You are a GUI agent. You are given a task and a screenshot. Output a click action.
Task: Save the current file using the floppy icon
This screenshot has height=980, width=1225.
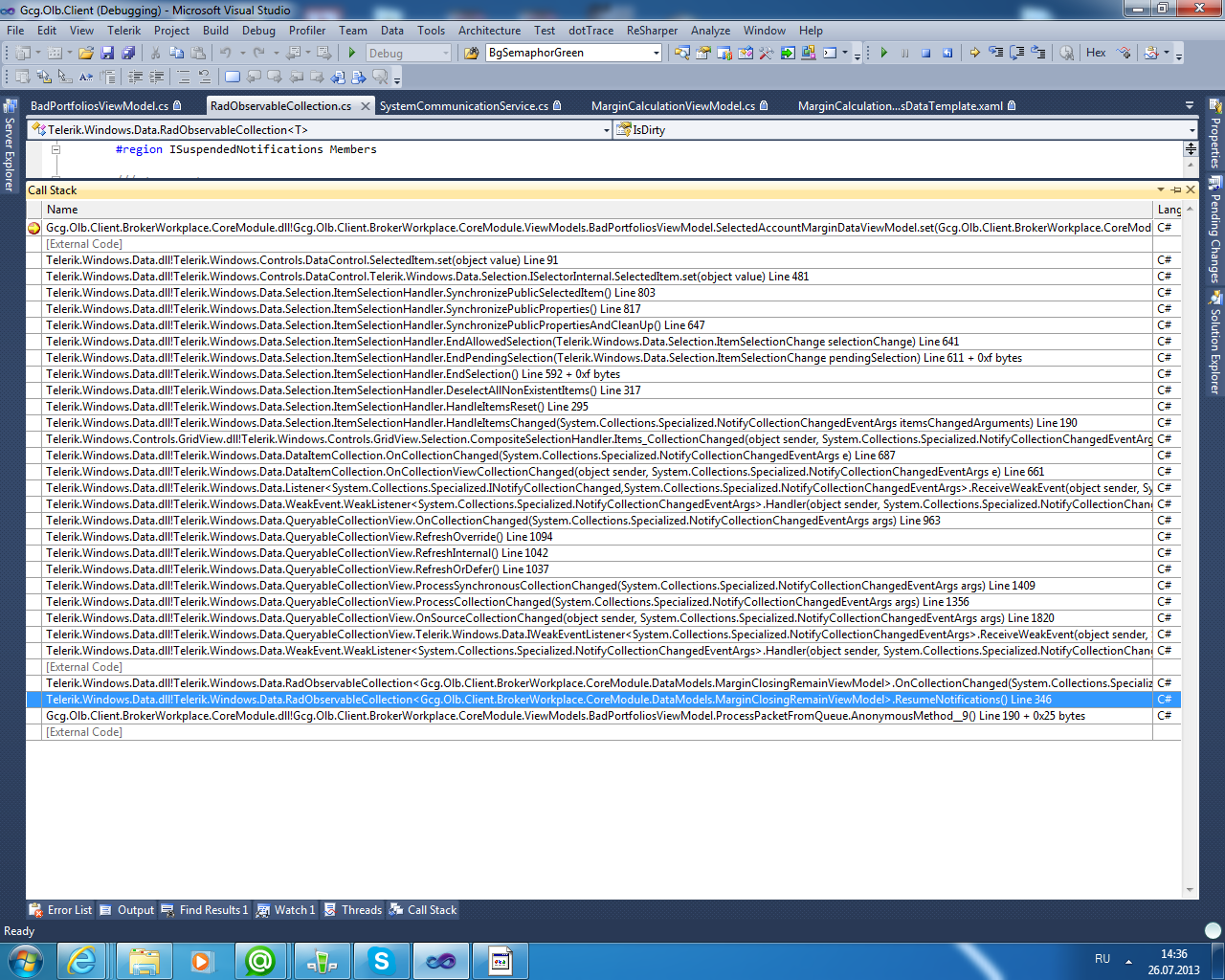107,54
